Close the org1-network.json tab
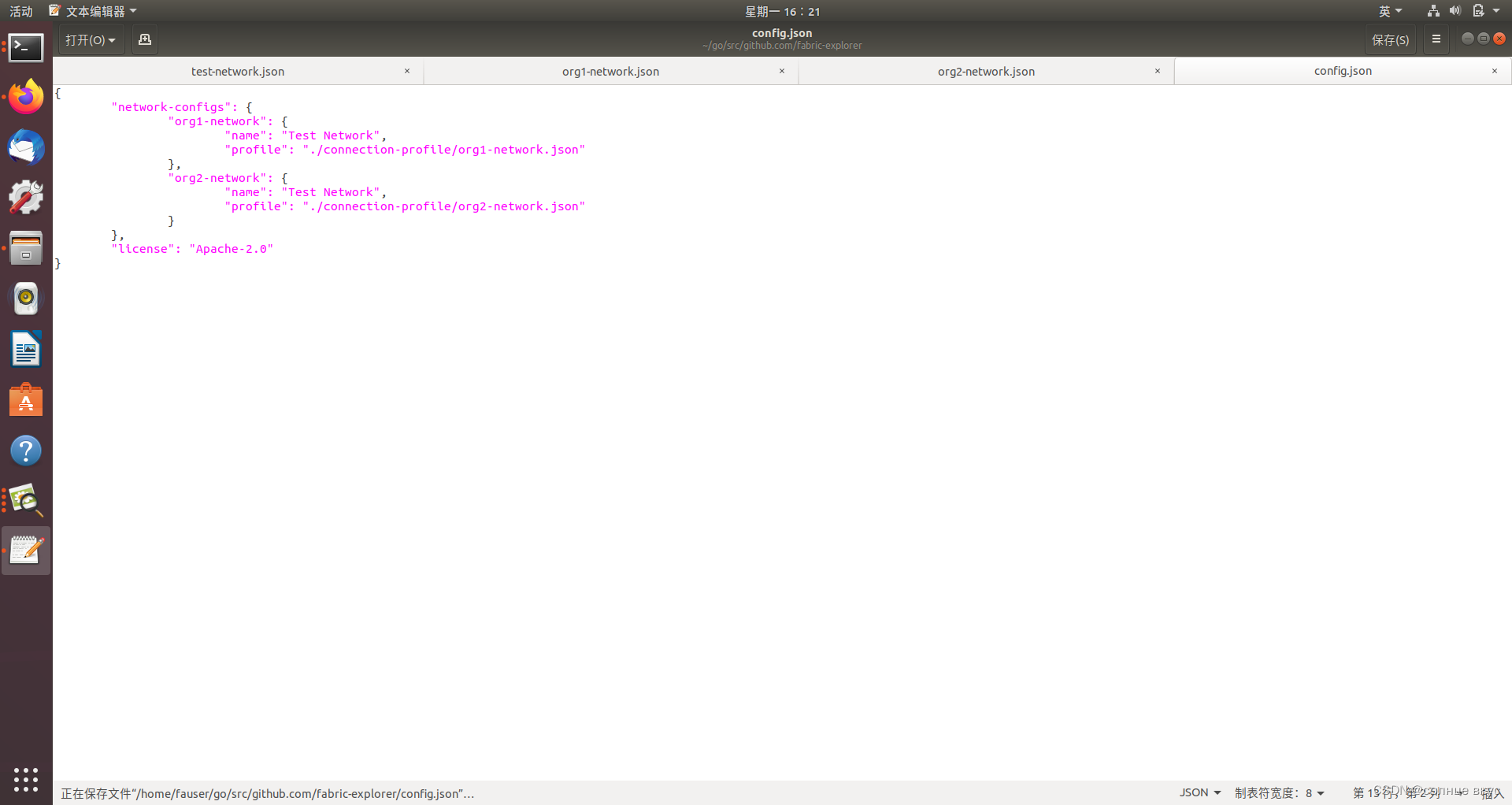This screenshot has height=805, width=1512. click(x=782, y=71)
